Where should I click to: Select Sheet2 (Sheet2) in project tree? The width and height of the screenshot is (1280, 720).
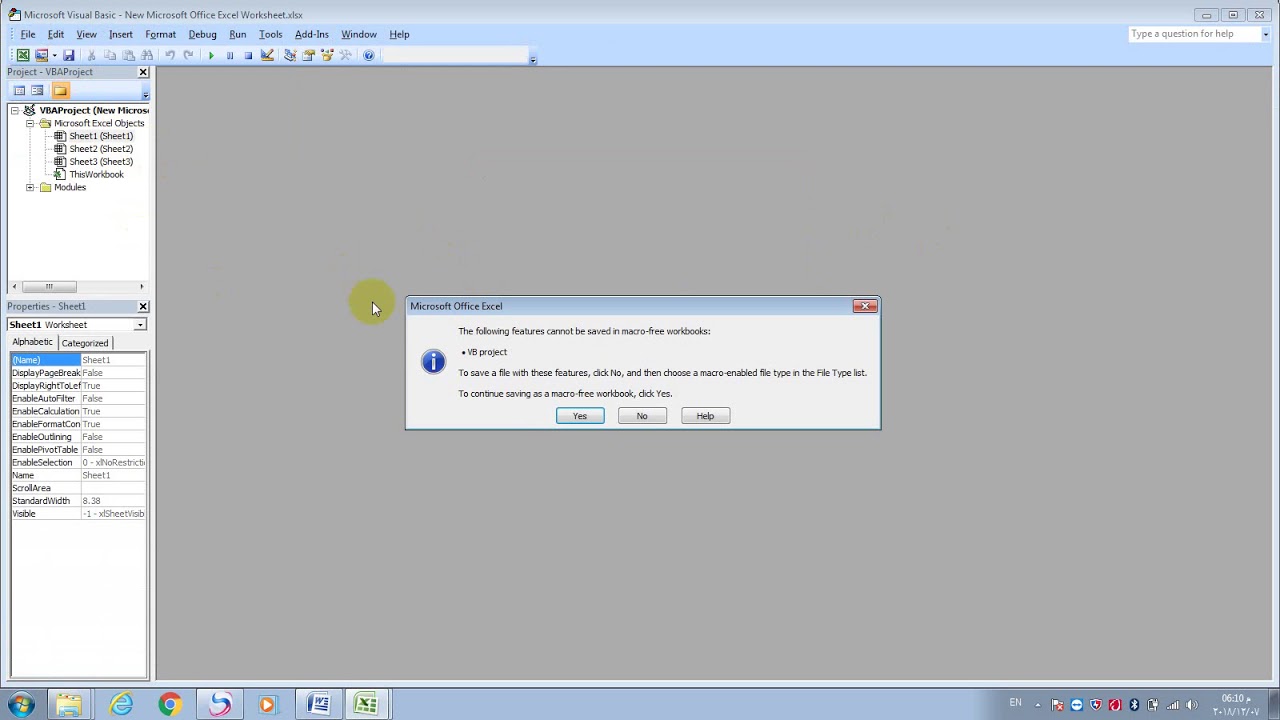click(x=101, y=149)
